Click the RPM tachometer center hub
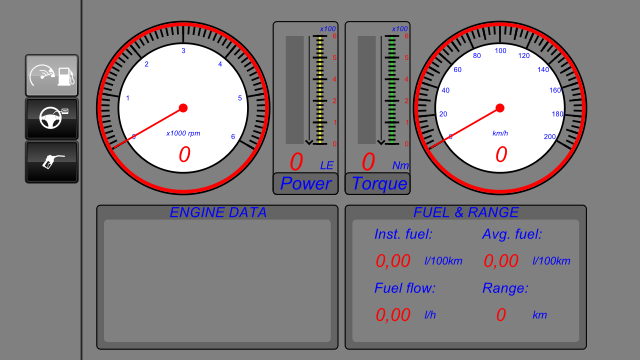Viewport: 640px width, 360px height. [x=183, y=108]
